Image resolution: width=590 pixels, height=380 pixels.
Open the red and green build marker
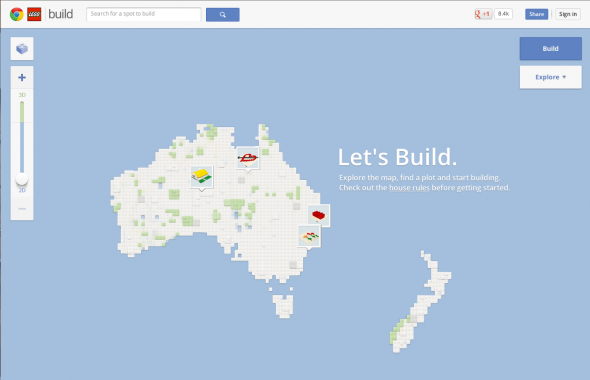(x=309, y=237)
